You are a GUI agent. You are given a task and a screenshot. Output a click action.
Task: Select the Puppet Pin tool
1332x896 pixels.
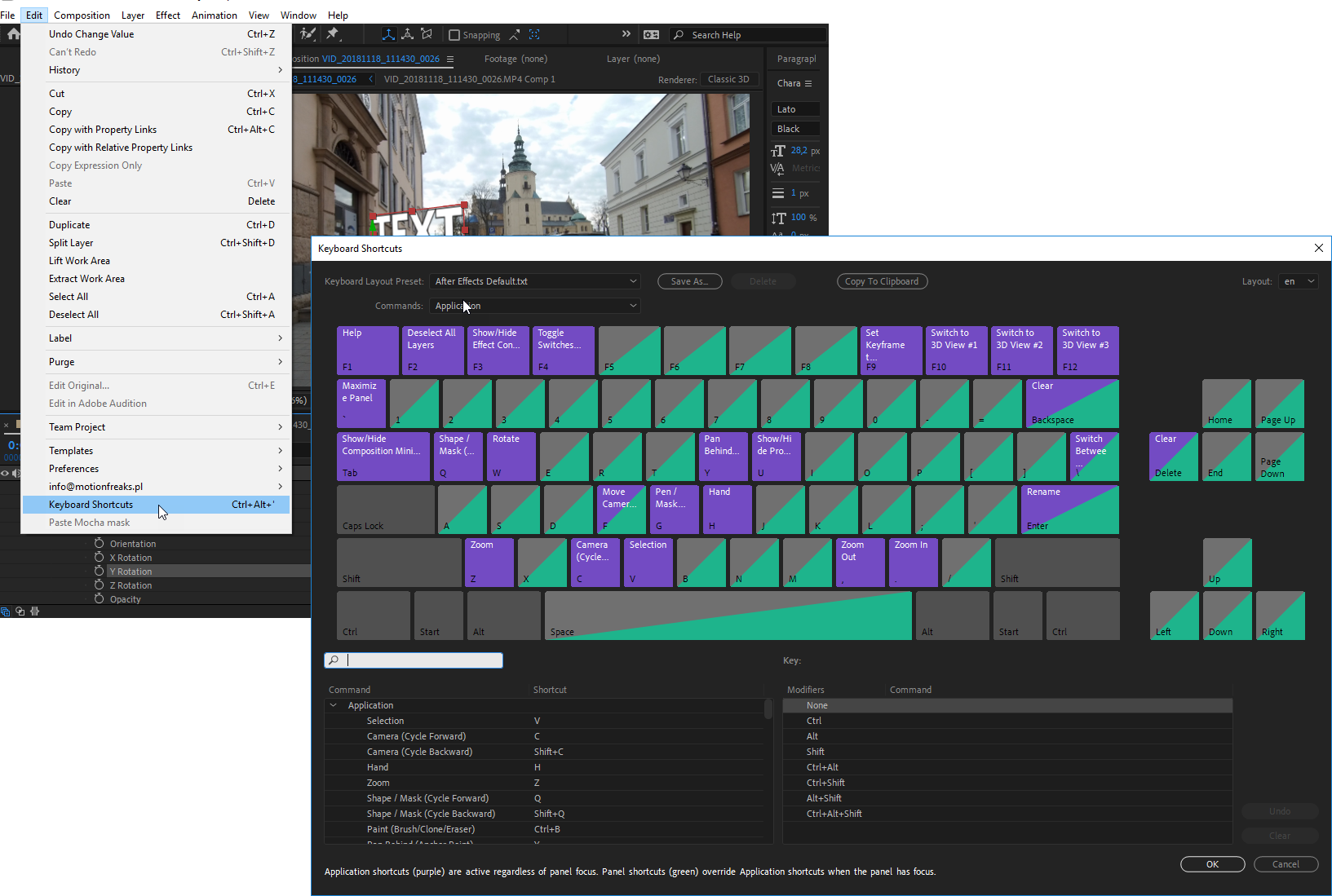pos(333,34)
